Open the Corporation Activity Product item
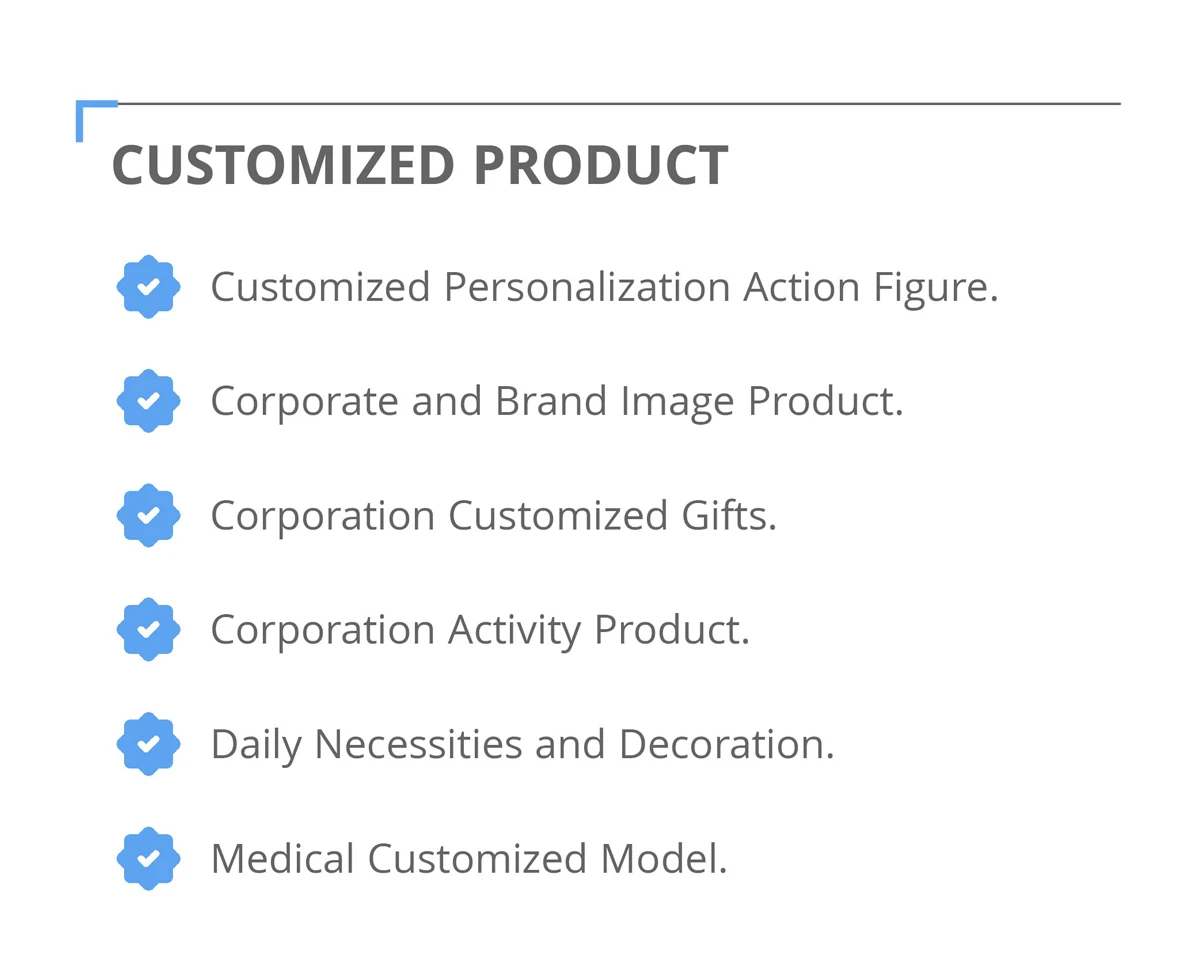Screen dimensions: 1200x960 (x=480, y=631)
